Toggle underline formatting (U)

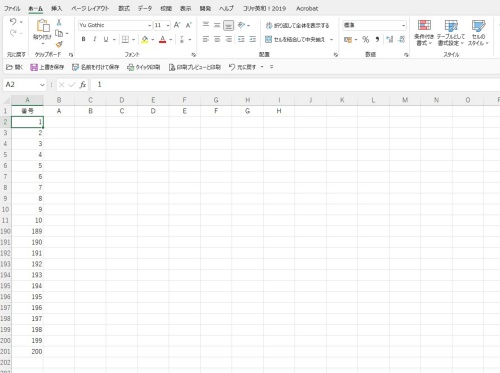pos(106,39)
